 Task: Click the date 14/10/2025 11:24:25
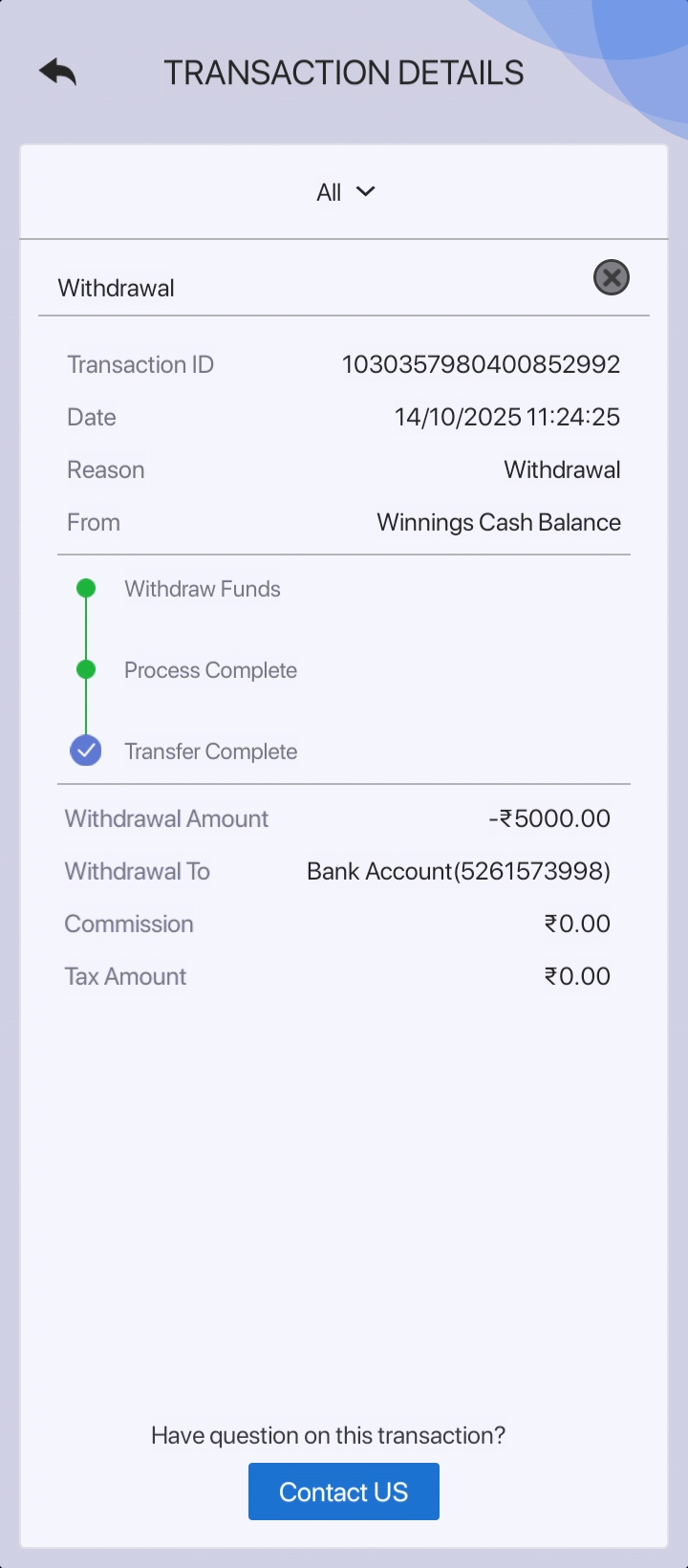click(507, 417)
